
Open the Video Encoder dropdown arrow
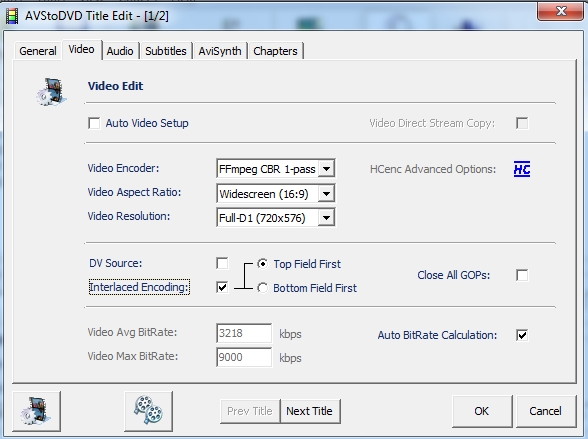(x=326, y=169)
